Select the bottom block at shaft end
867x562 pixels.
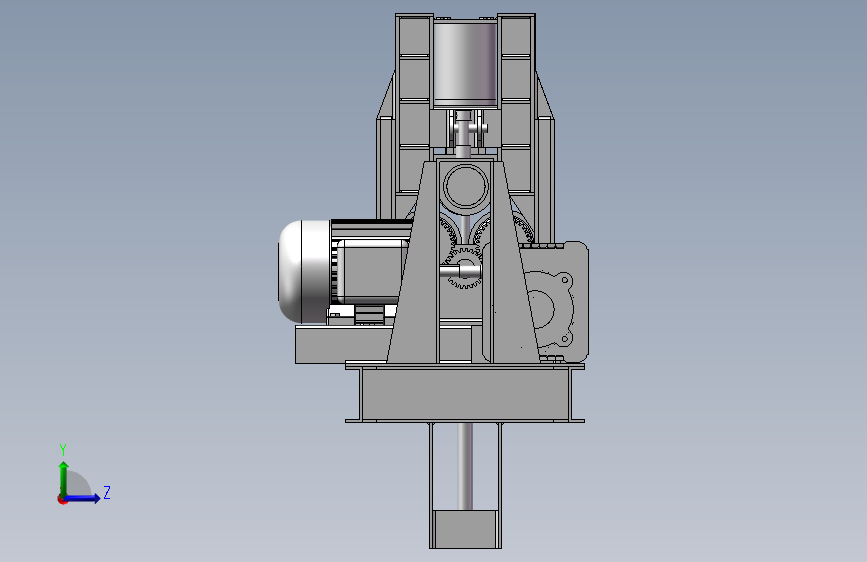click(x=465, y=529)
